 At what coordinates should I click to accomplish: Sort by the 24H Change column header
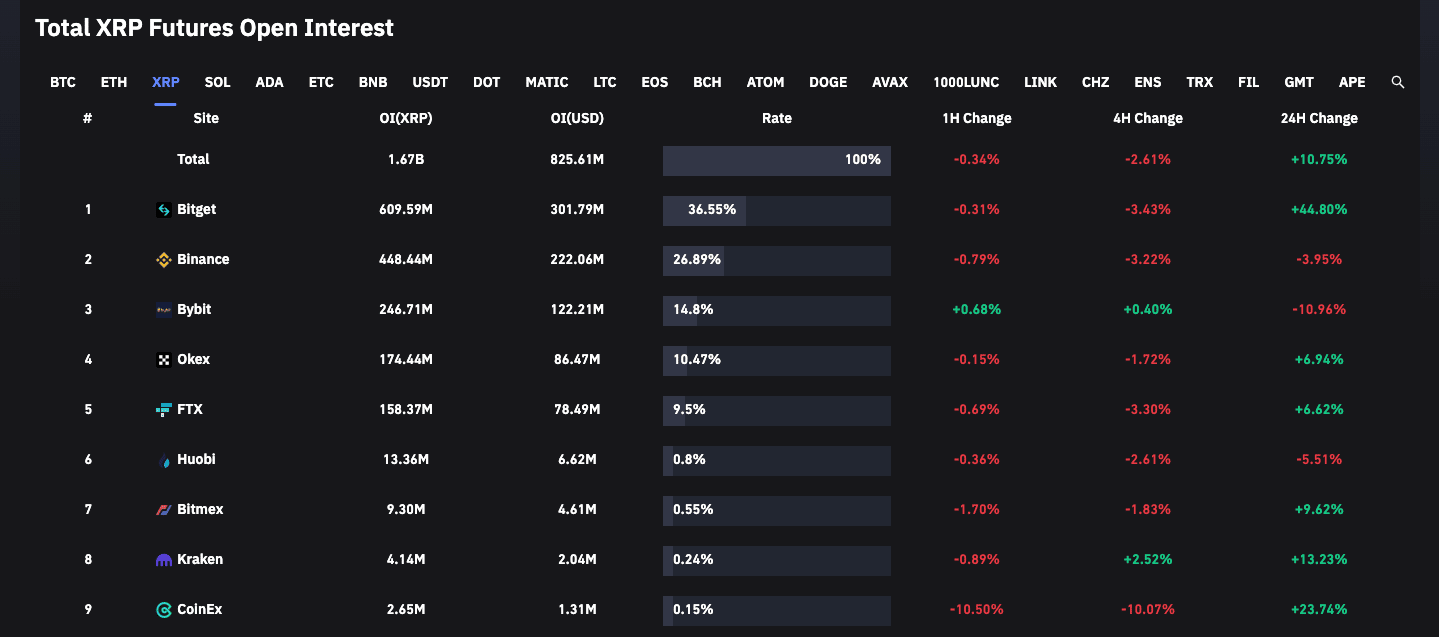(x=1318, y=118)
